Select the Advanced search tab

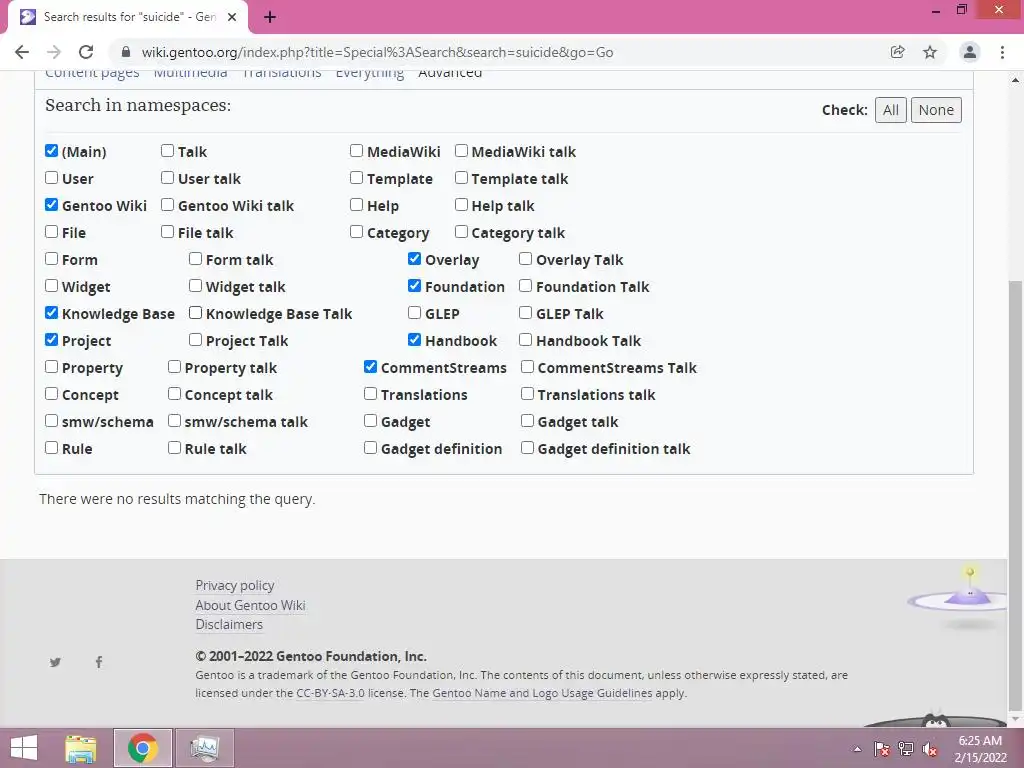pyautogui.click(x=450, y=74)
